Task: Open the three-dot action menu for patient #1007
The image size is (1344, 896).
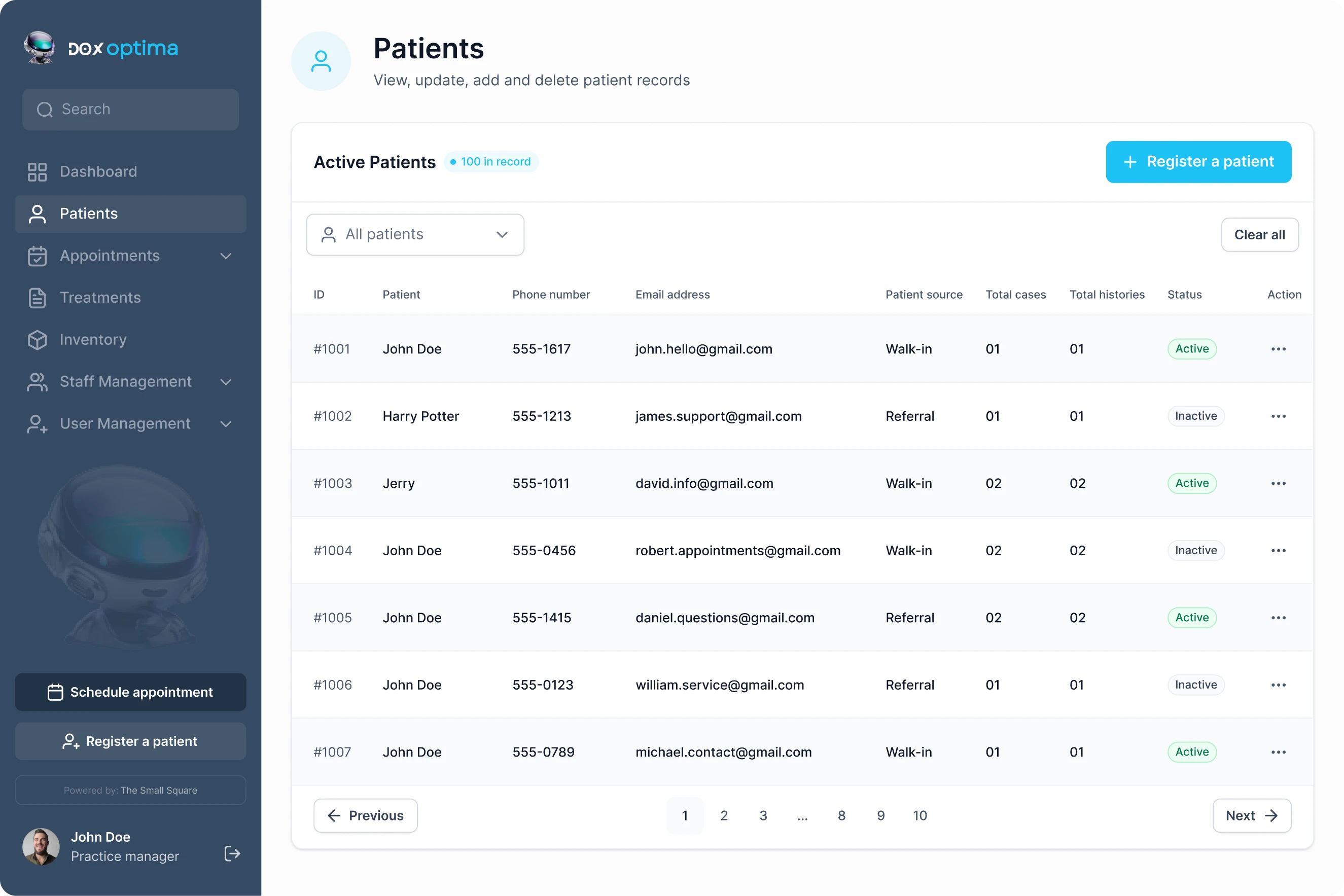Action: point(1278,752)
